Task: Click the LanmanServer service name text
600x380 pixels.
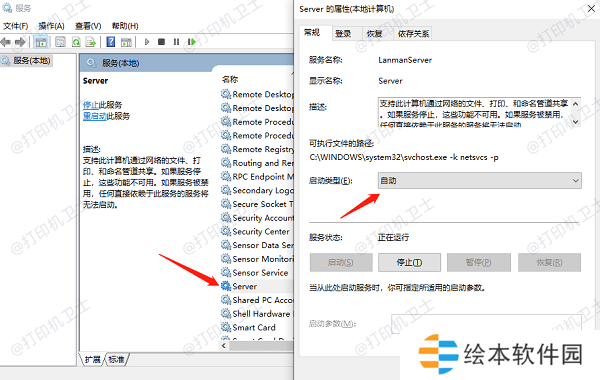Action: point(405,60)
